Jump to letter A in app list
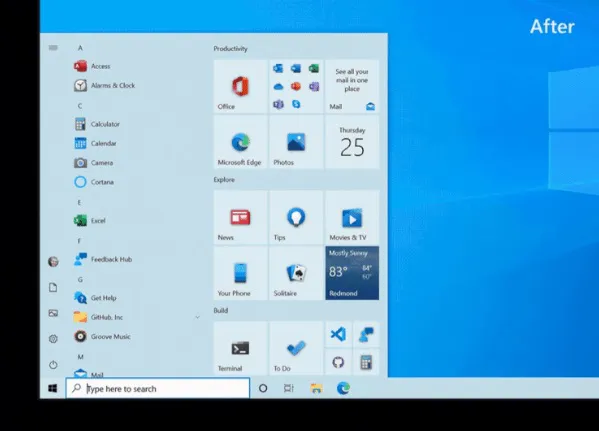Viewport: 599px width, 431px height. coord(80,48)
